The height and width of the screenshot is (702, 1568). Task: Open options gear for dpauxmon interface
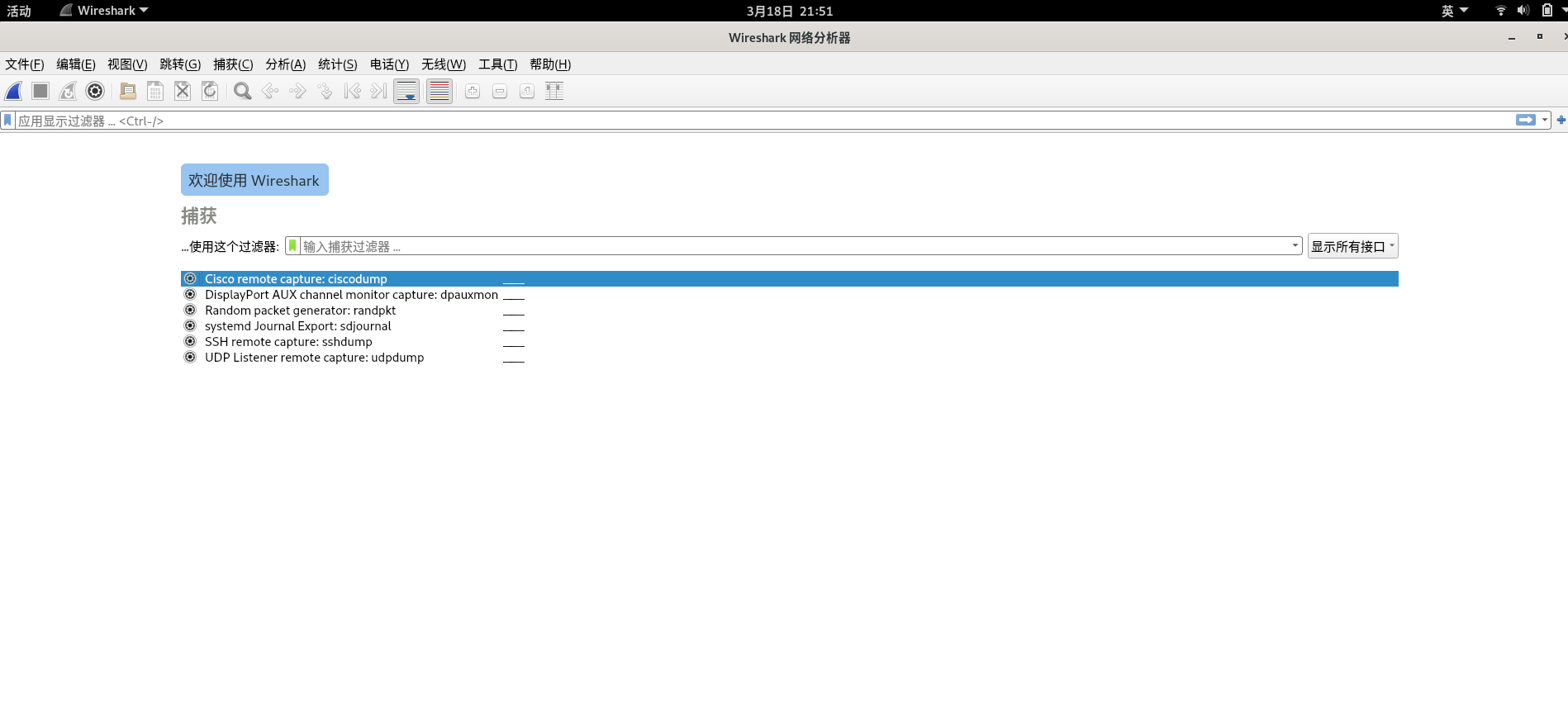[190, 295]
